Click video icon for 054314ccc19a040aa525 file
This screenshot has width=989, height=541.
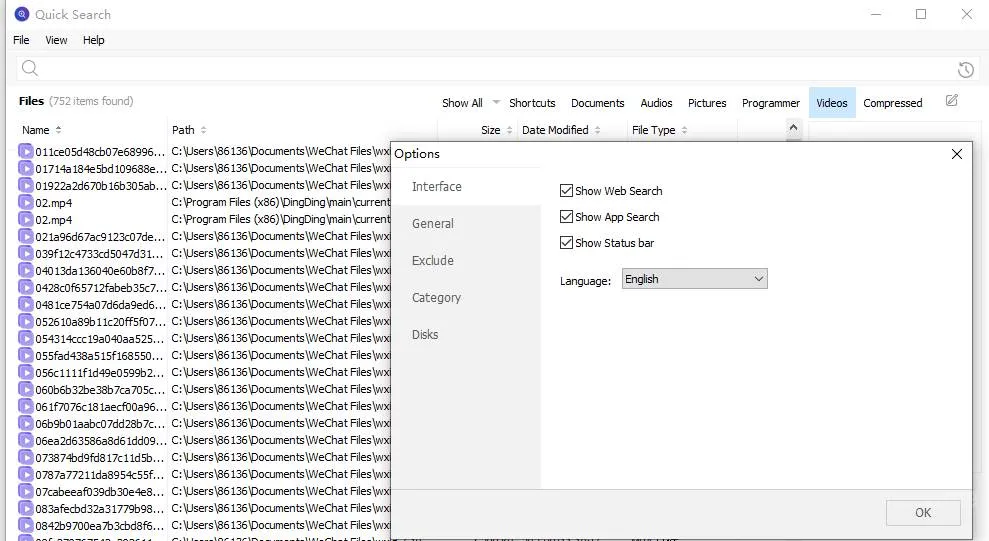coord(25,339)
